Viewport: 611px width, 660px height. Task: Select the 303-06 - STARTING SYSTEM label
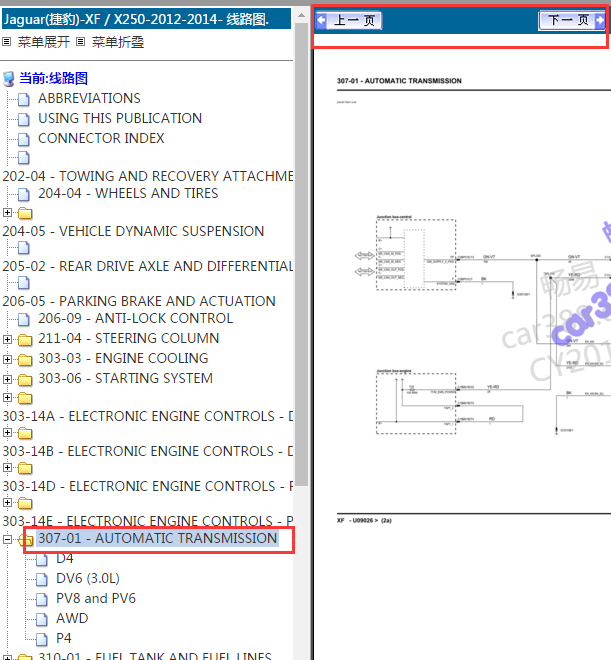click(125, 378)
